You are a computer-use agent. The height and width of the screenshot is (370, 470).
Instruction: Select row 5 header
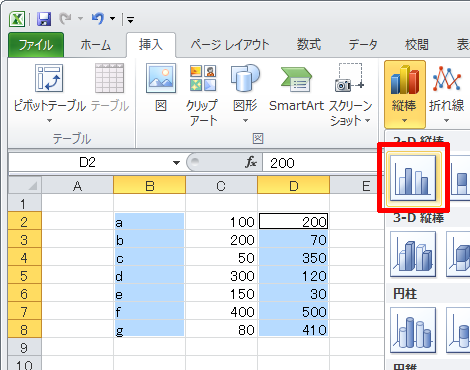click(x=25, y=275)
